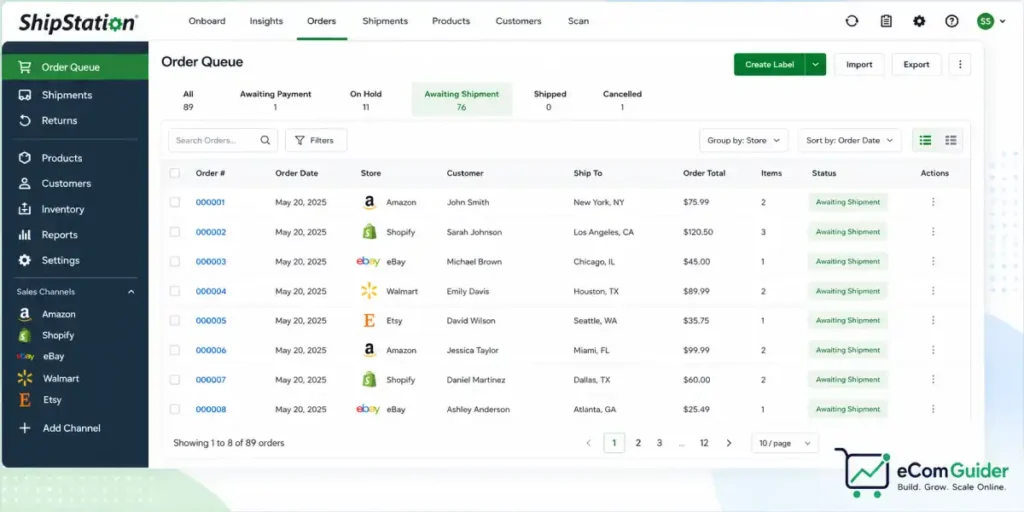Click the Export button

pyautogui.click(x=916, y=65)
